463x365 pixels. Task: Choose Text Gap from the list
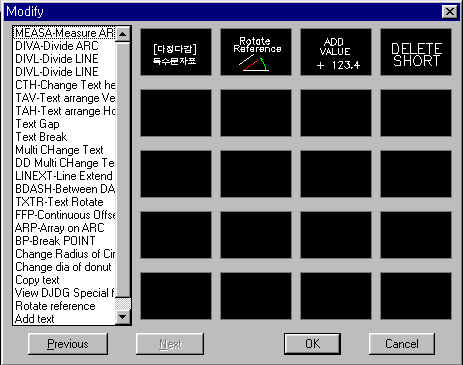click(65, 124)
